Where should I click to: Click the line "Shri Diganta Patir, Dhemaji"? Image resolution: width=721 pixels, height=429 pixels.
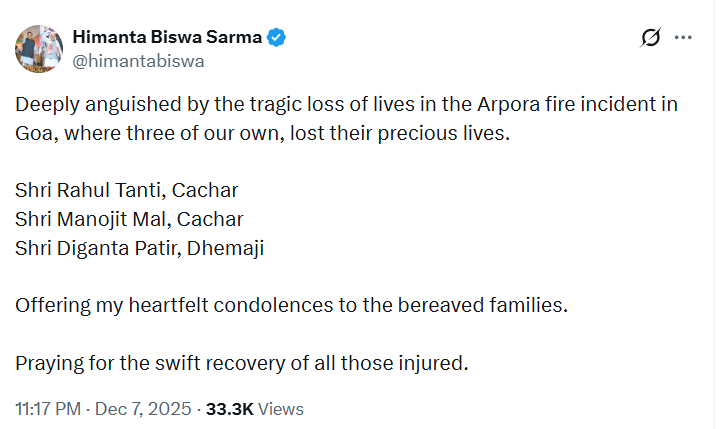point(139,248)
